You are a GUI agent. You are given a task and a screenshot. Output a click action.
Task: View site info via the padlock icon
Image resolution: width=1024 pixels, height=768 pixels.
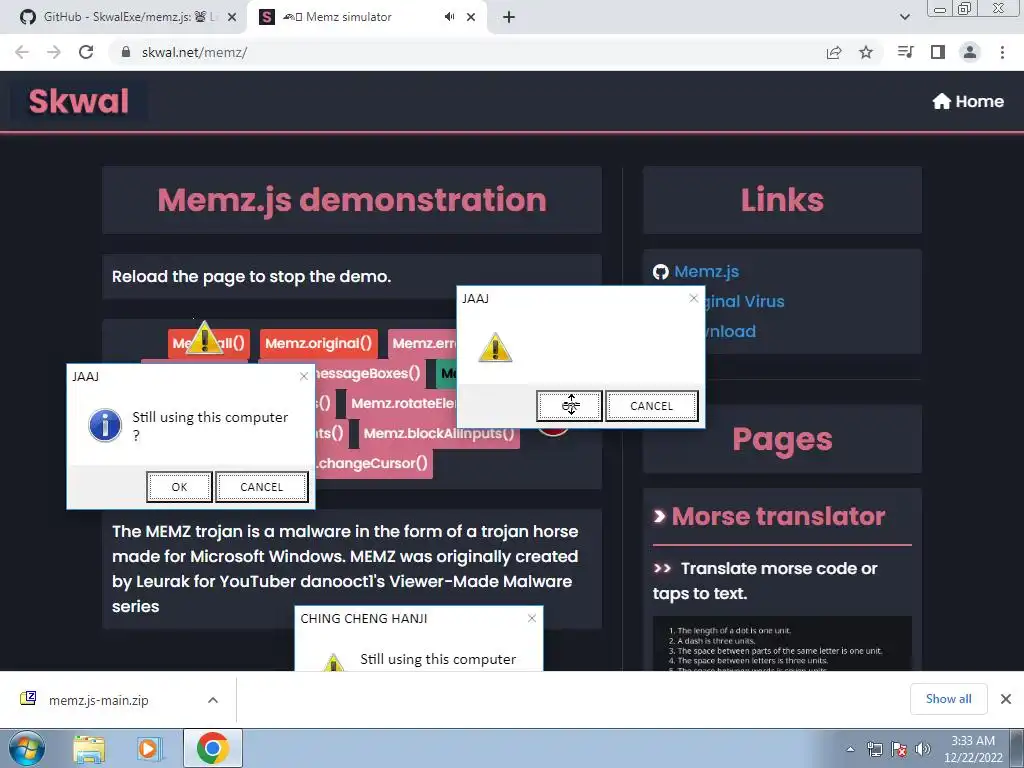(x=127, y=52)
